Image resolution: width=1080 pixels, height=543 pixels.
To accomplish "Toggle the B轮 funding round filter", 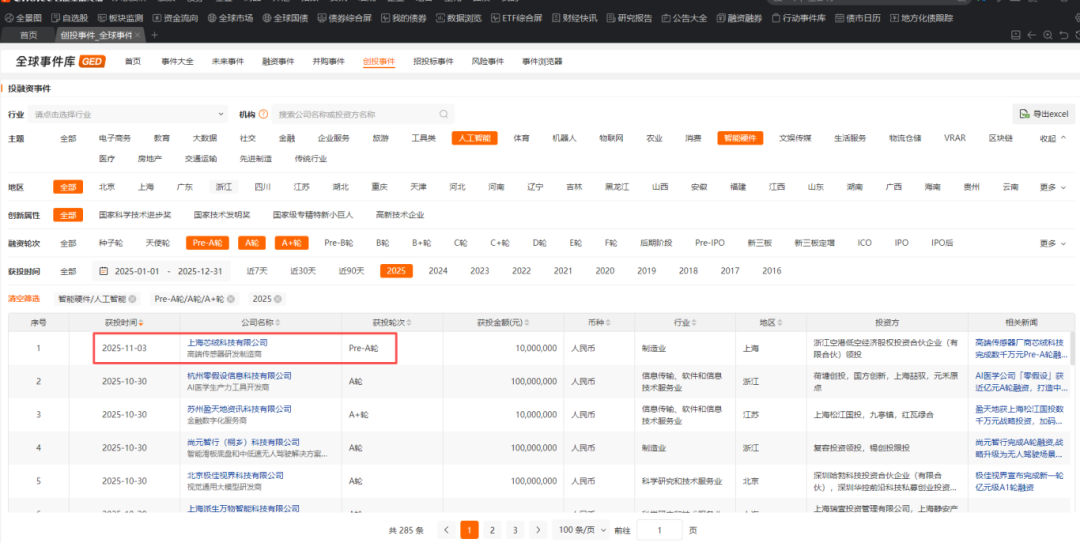I will [x=382, y=243].
